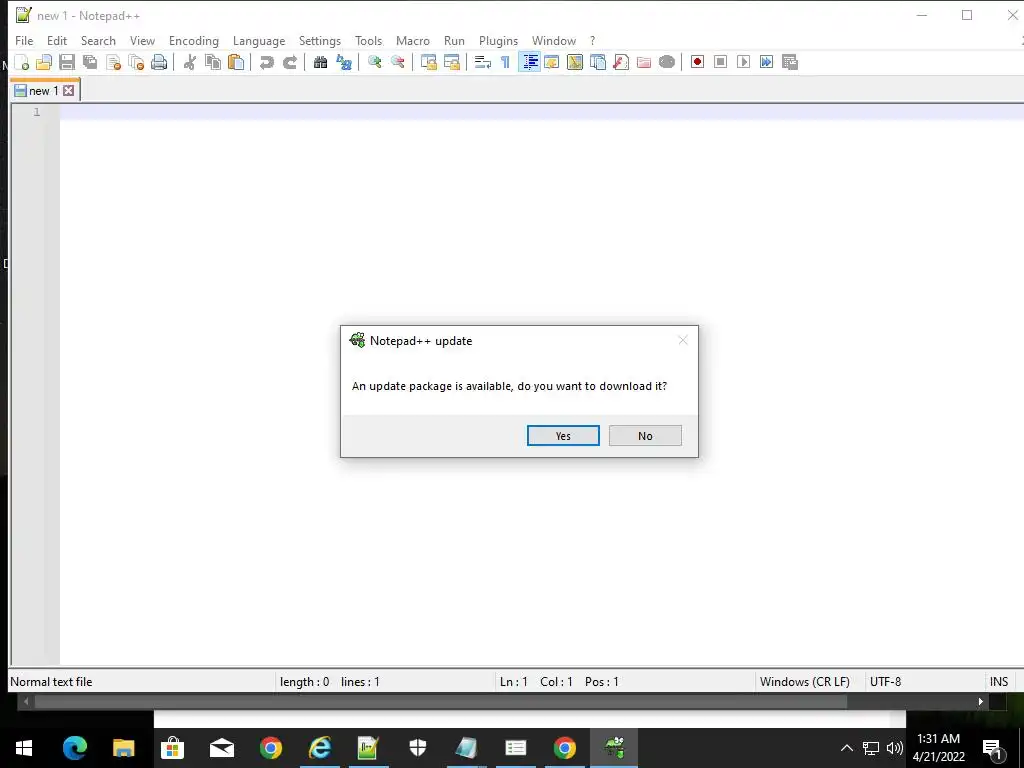Open the Windows Start menu
The height and width of the screenshot is (768, 1024).
click(24, 748)
